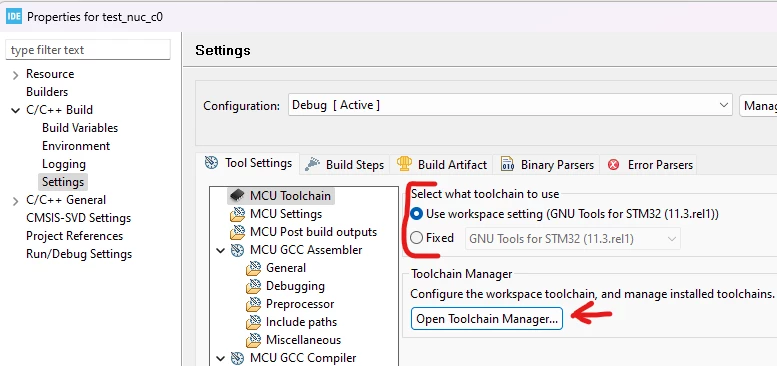Click the Preprocessor folder icon
Screen dimensions: 777x366
[253, 304]
